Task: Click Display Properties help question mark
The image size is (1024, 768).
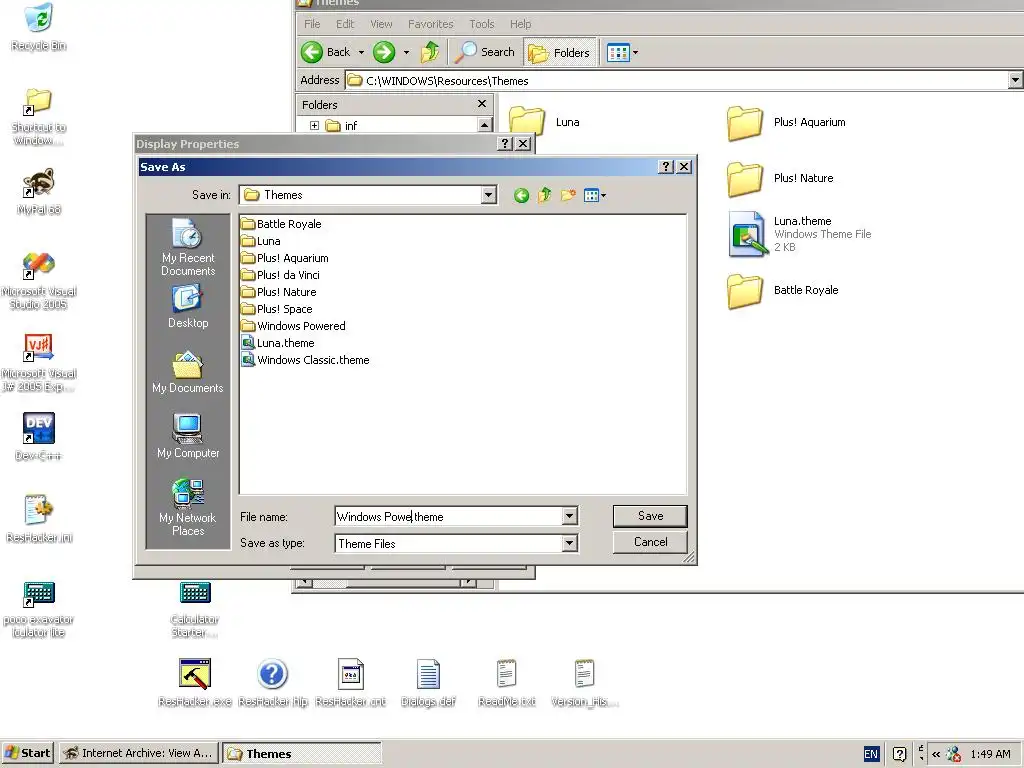Action: tap(505, 144)
